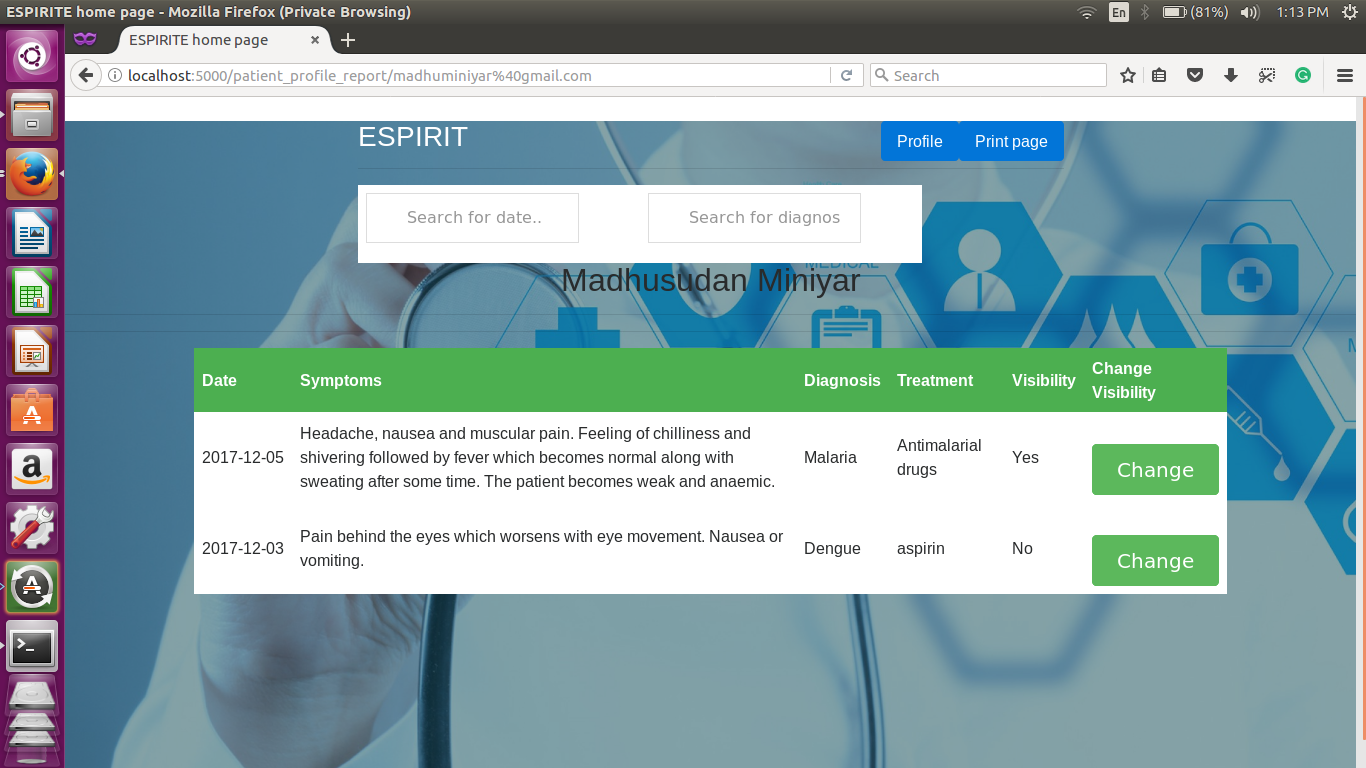
Task: Open the battery indicator showing 81%
Action: [1196, 12]
